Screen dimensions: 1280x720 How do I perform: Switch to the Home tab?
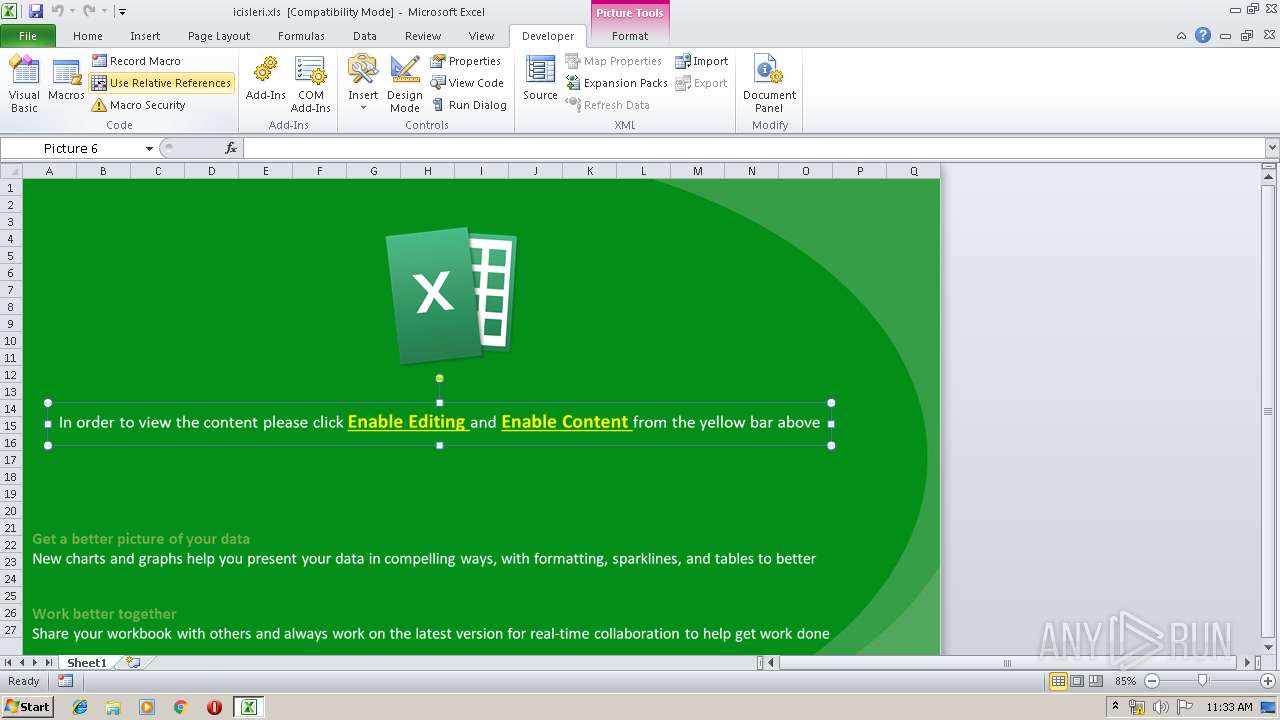[87, 36]
